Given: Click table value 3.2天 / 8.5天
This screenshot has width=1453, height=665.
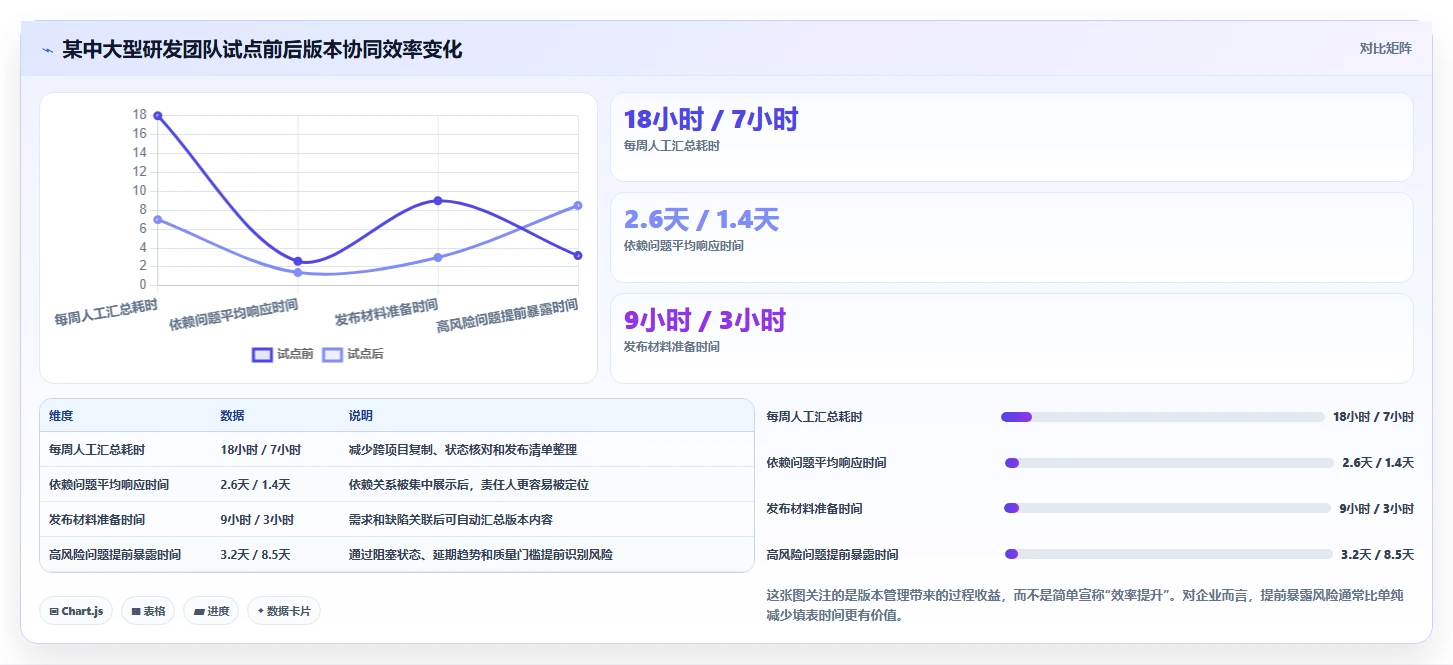Looking at the screenshot, I should click(255, 554).
